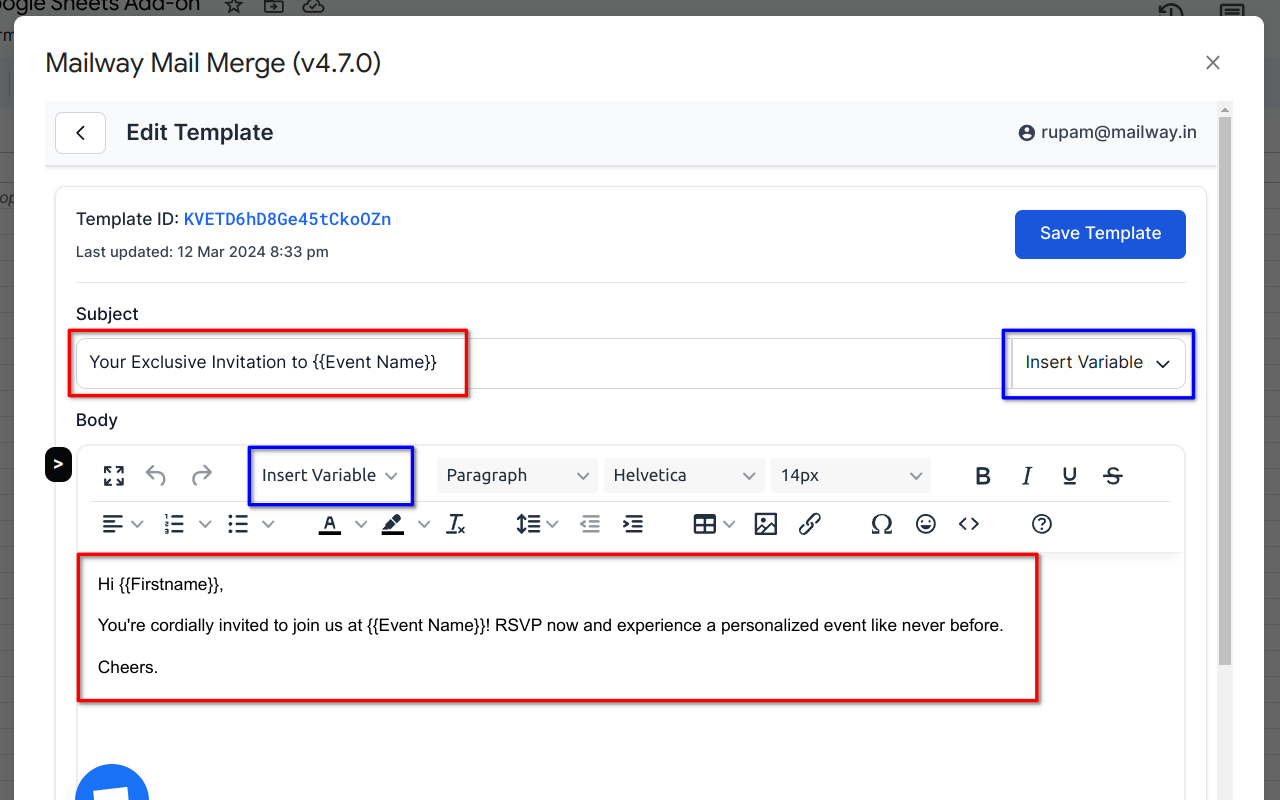Image resolution: width=1280 pixels, height=800 pixels.
Task: Click the black side panel arrow tab
Action: (58, 464)
